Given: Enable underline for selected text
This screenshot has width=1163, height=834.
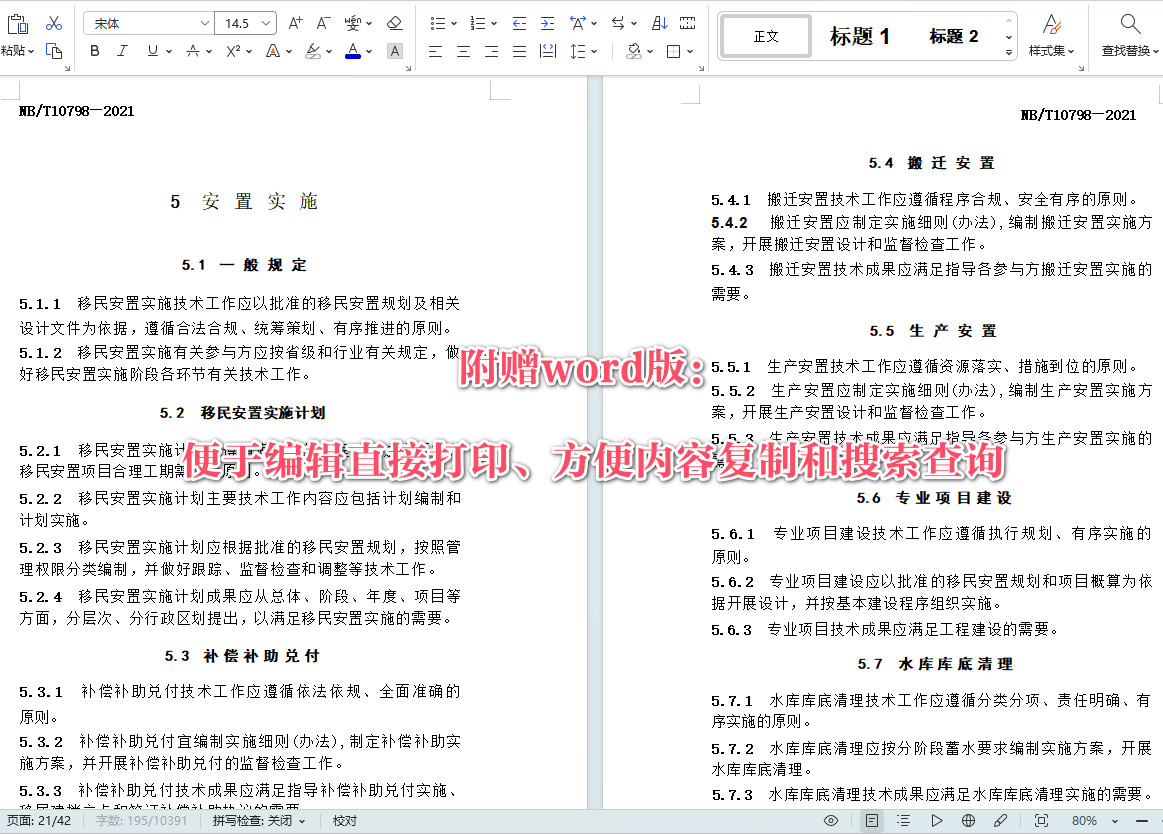Looking at the screenshot, I should click(x=152, y=50).
